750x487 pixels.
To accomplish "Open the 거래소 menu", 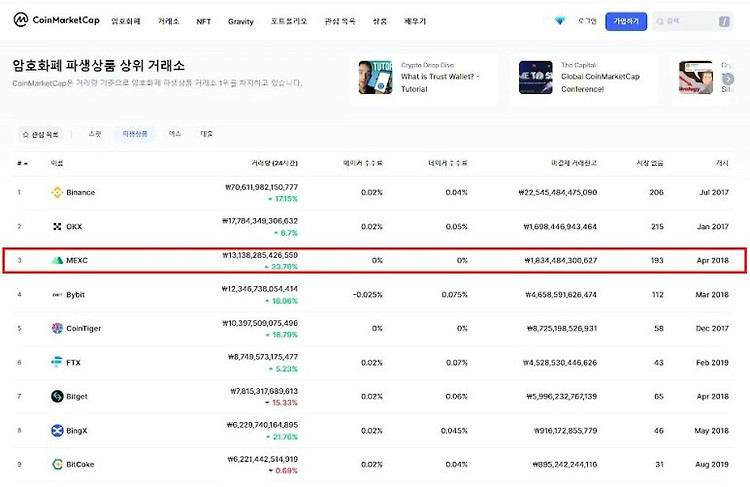I will tap(168, 22).
